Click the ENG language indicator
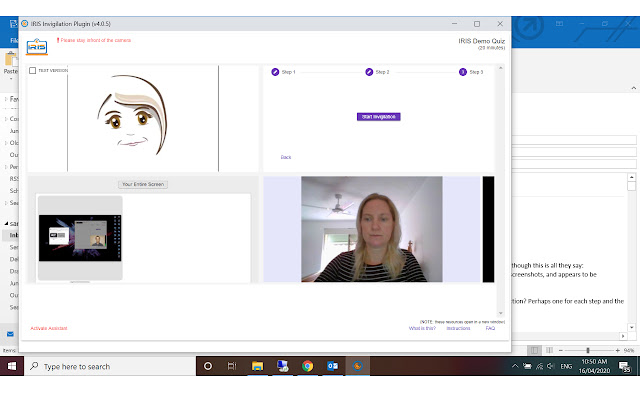The height and width of the screenshot is (400, 640). 566,367
